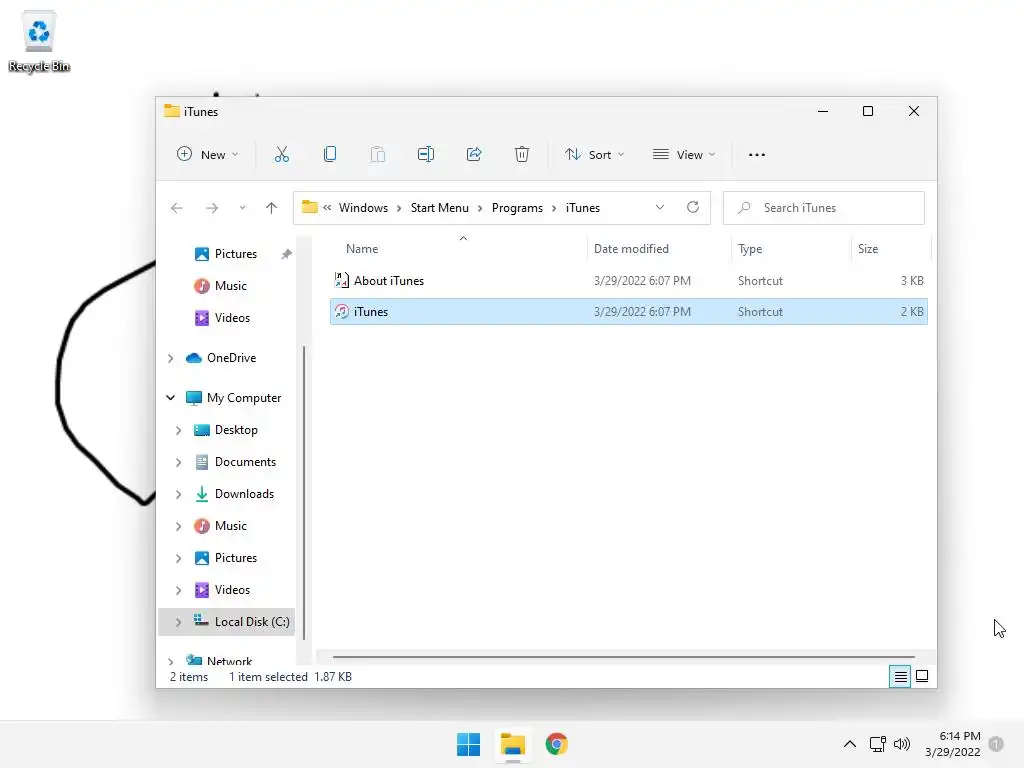Expand the OneDrive tree node
1024x768 pixels.
pyautogui.click(x=170, y=358)
